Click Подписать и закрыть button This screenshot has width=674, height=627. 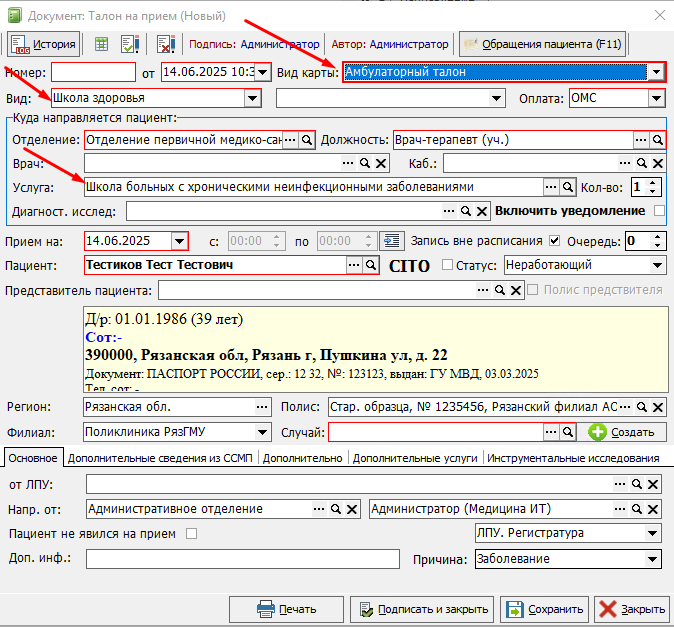422,609
